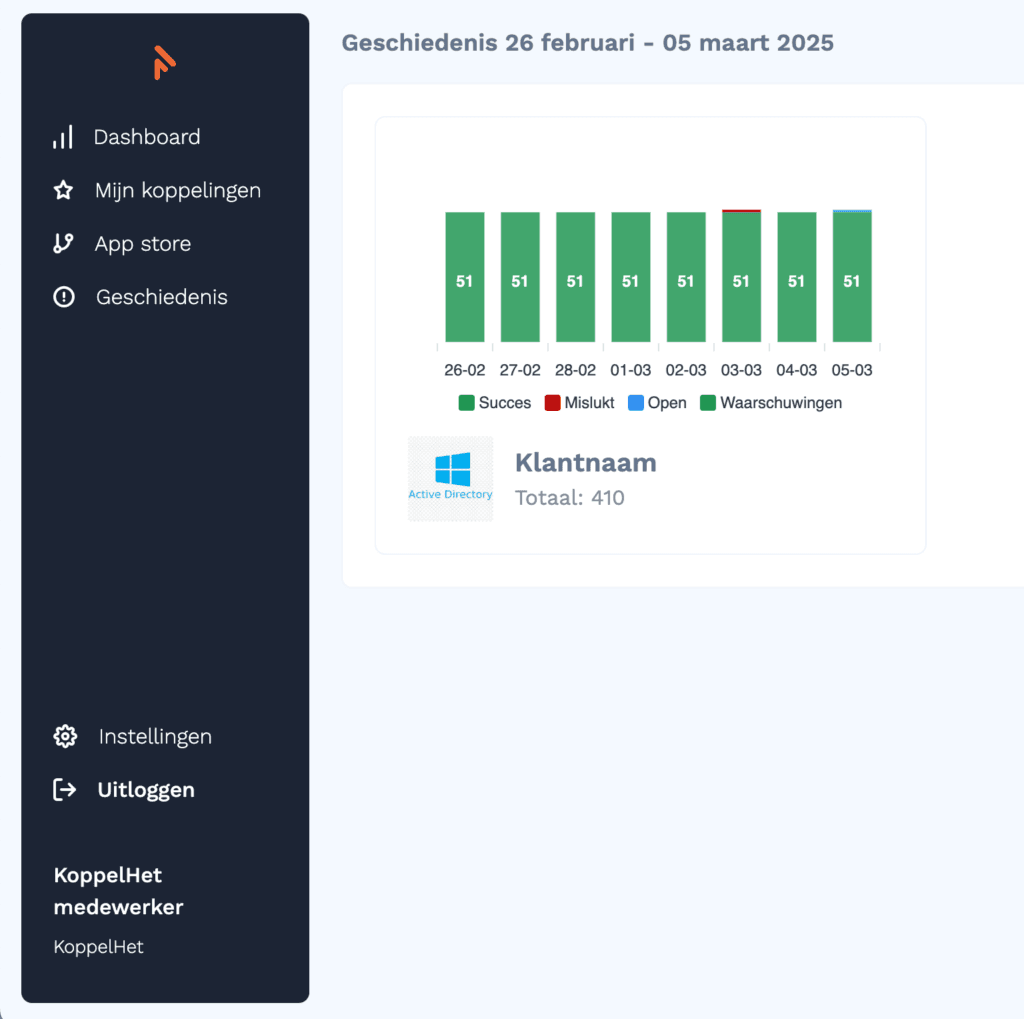Open Instellingen via the gear icon
The image size is (1024, 1019).
[64, 736]
